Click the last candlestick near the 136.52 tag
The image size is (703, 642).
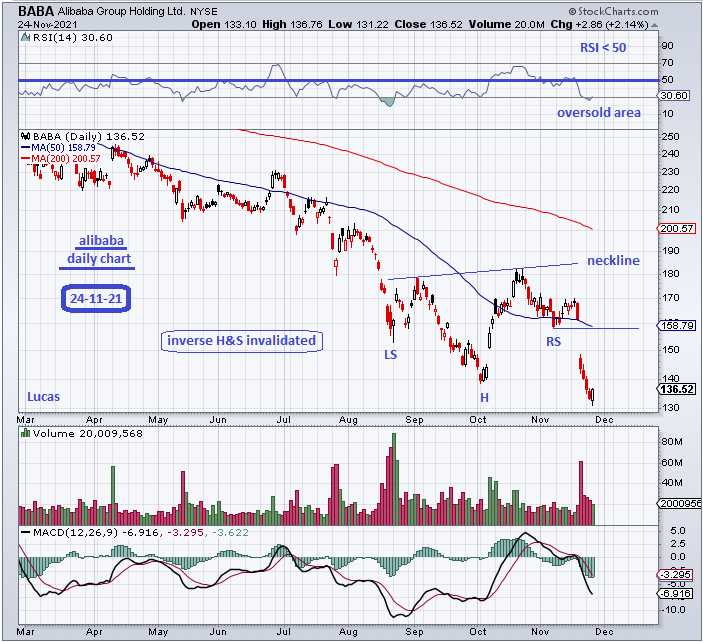point(593,396)
